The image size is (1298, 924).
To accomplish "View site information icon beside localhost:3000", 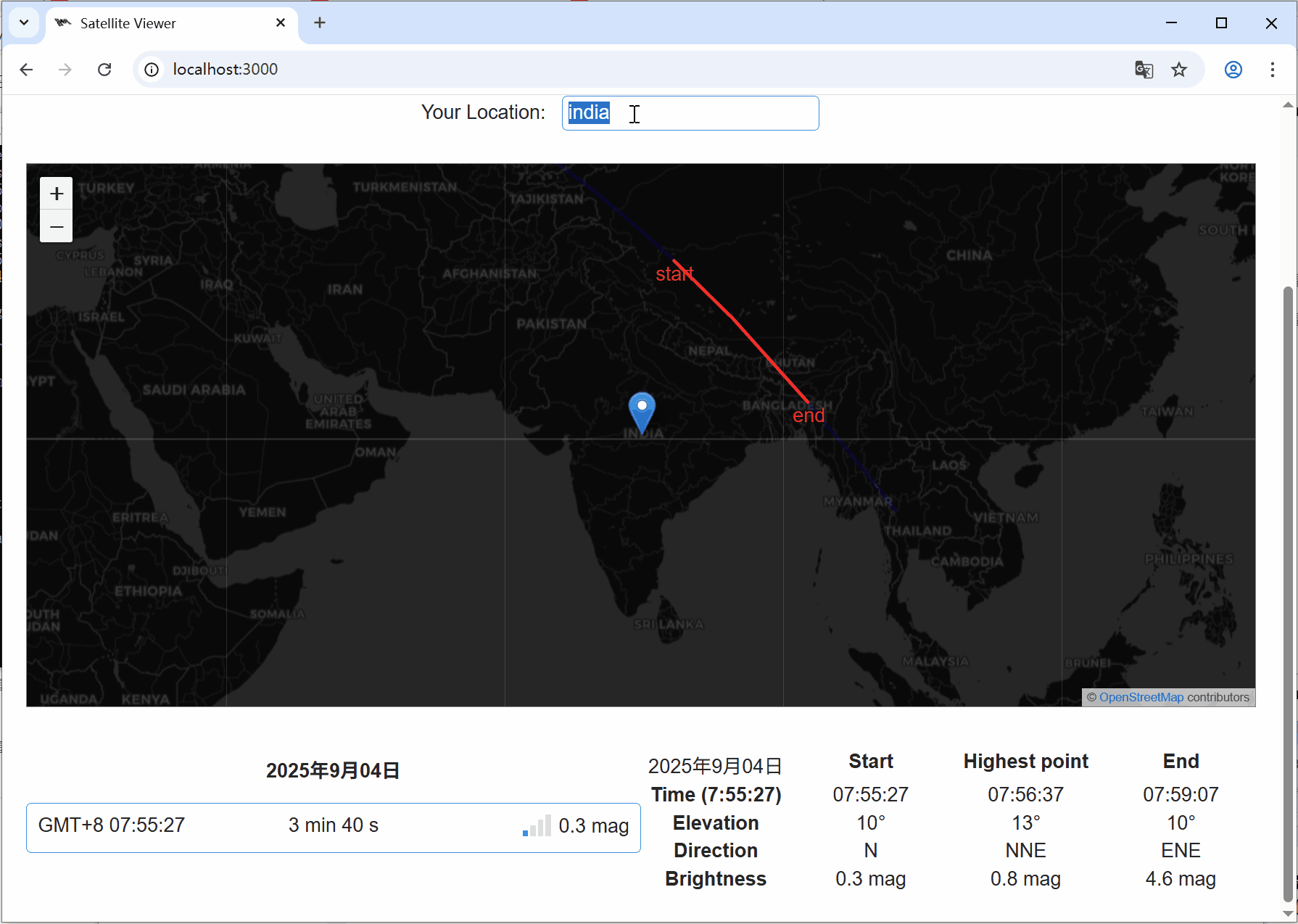I will 152,70.
